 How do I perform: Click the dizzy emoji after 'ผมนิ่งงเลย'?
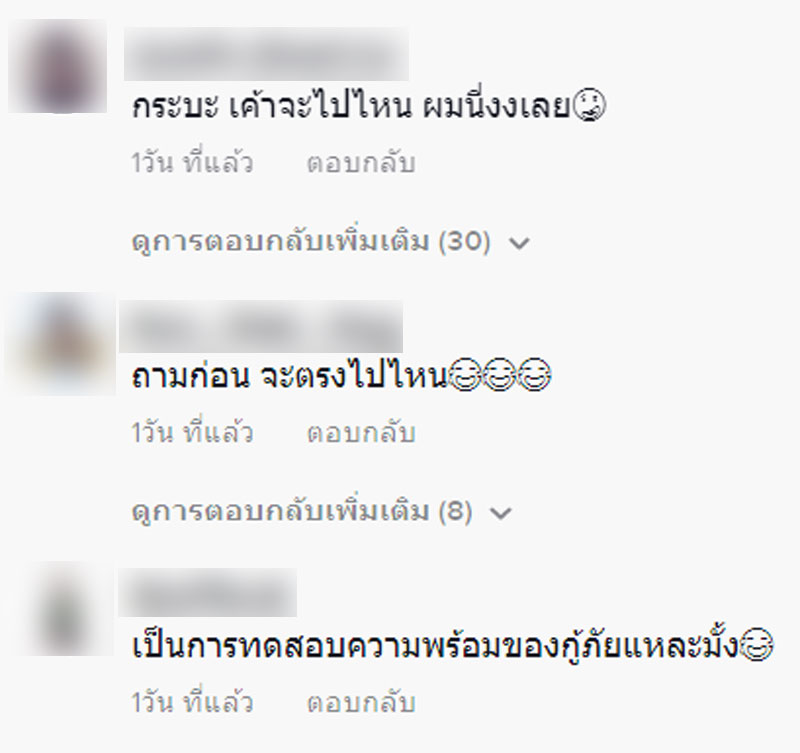[589, 106]
